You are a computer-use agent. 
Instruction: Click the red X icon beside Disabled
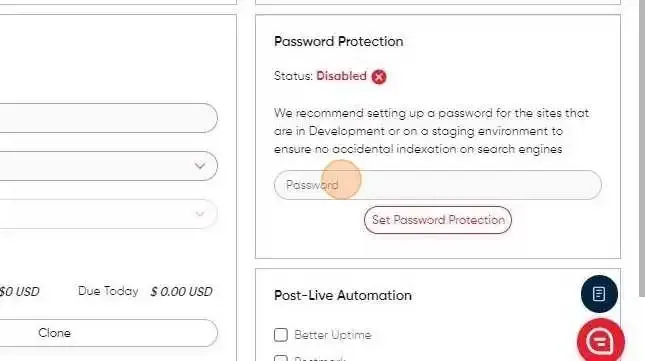pos(379,77)
